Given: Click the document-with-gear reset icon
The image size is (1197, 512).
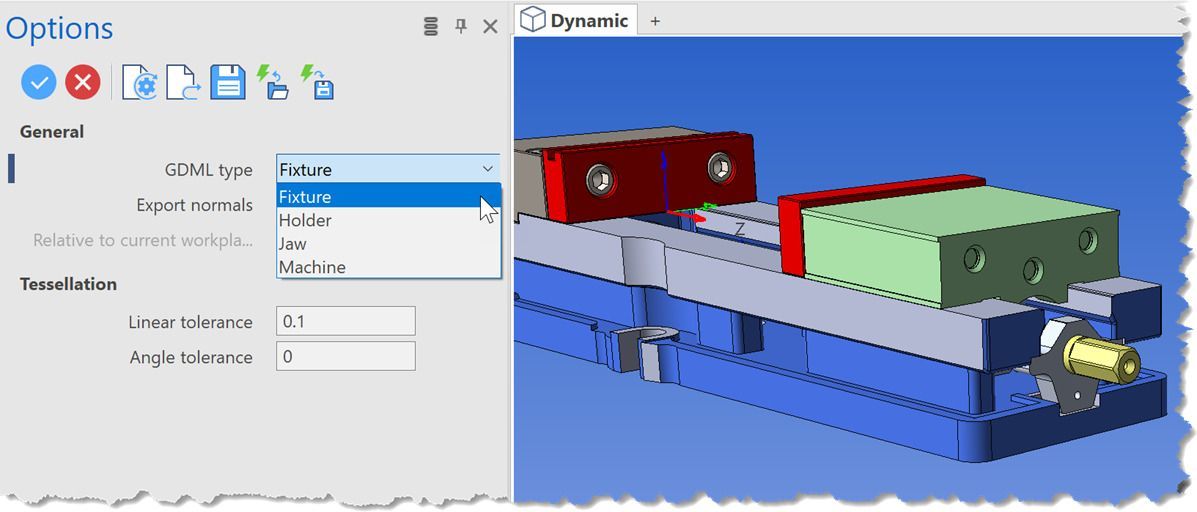Looking at the screenshot, I should (x=140, y=82).
